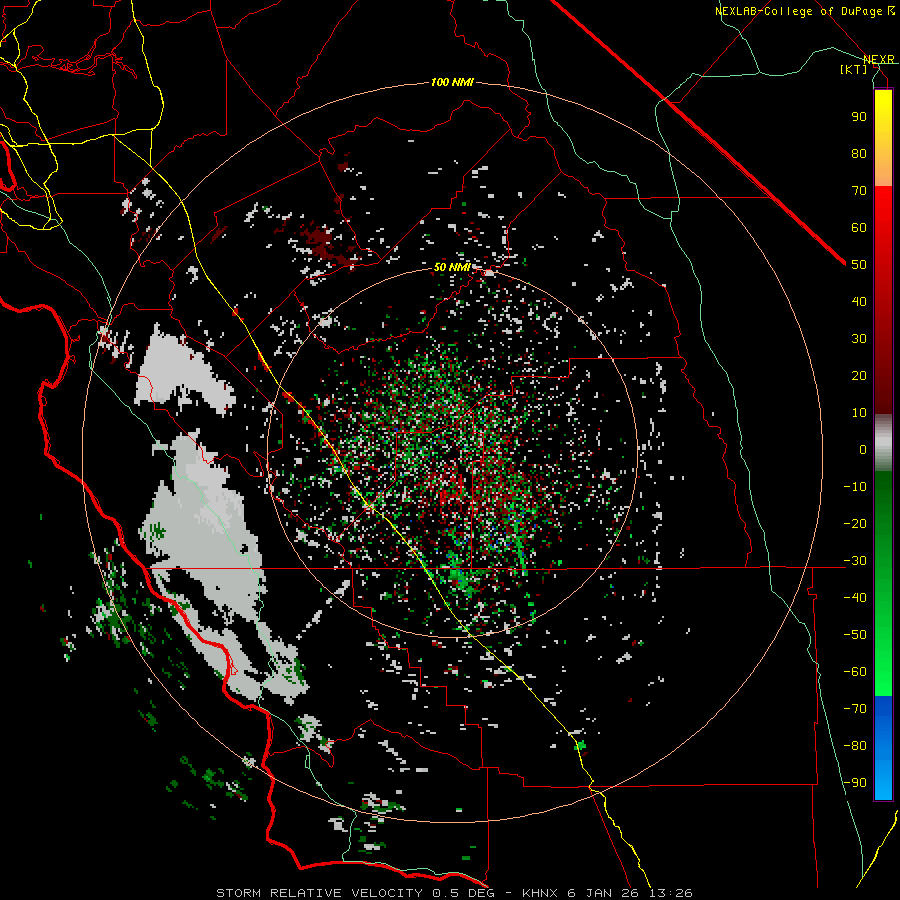Click the -70 value on the velocity scale
This screenshot has width=900, height=900.
pyautogui.click(x=855, y=709)
